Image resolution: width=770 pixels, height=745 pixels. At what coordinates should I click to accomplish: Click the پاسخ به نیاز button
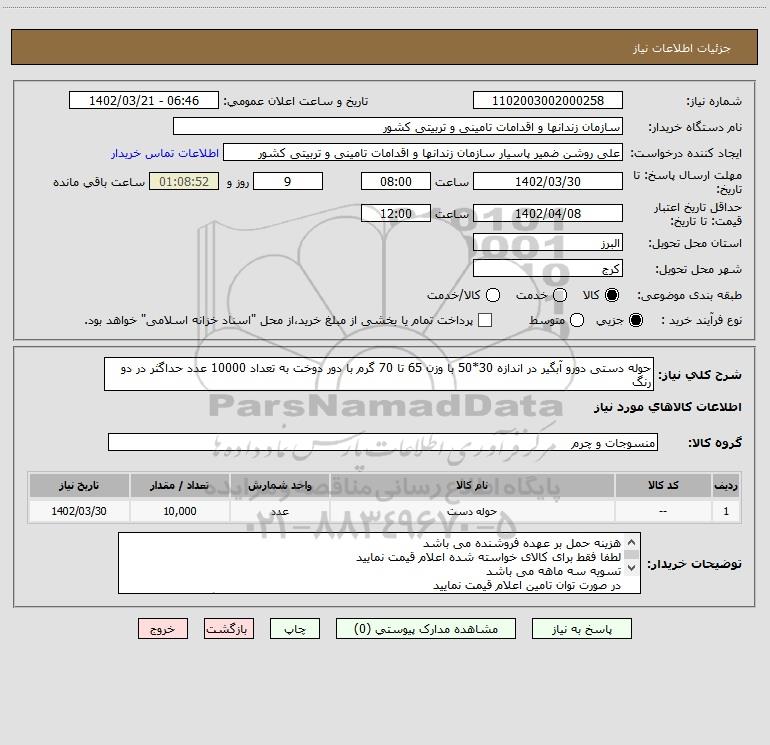[581, 629]
